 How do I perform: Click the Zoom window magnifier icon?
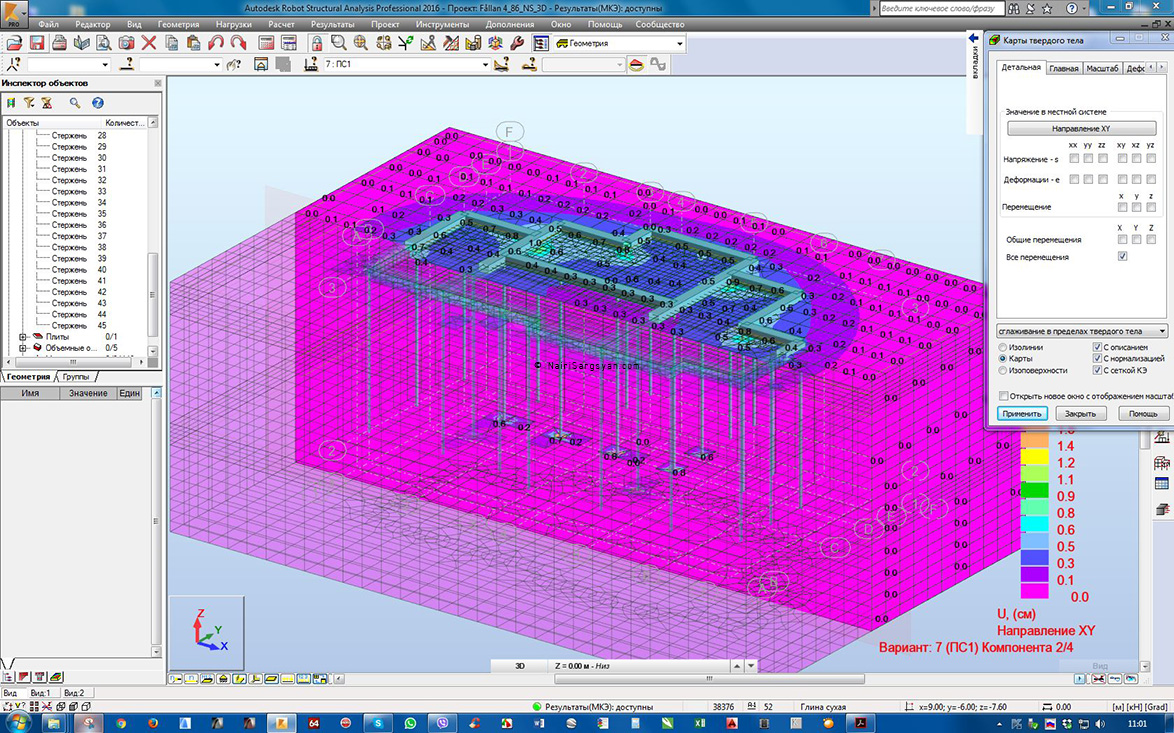(x=338, y=43)
